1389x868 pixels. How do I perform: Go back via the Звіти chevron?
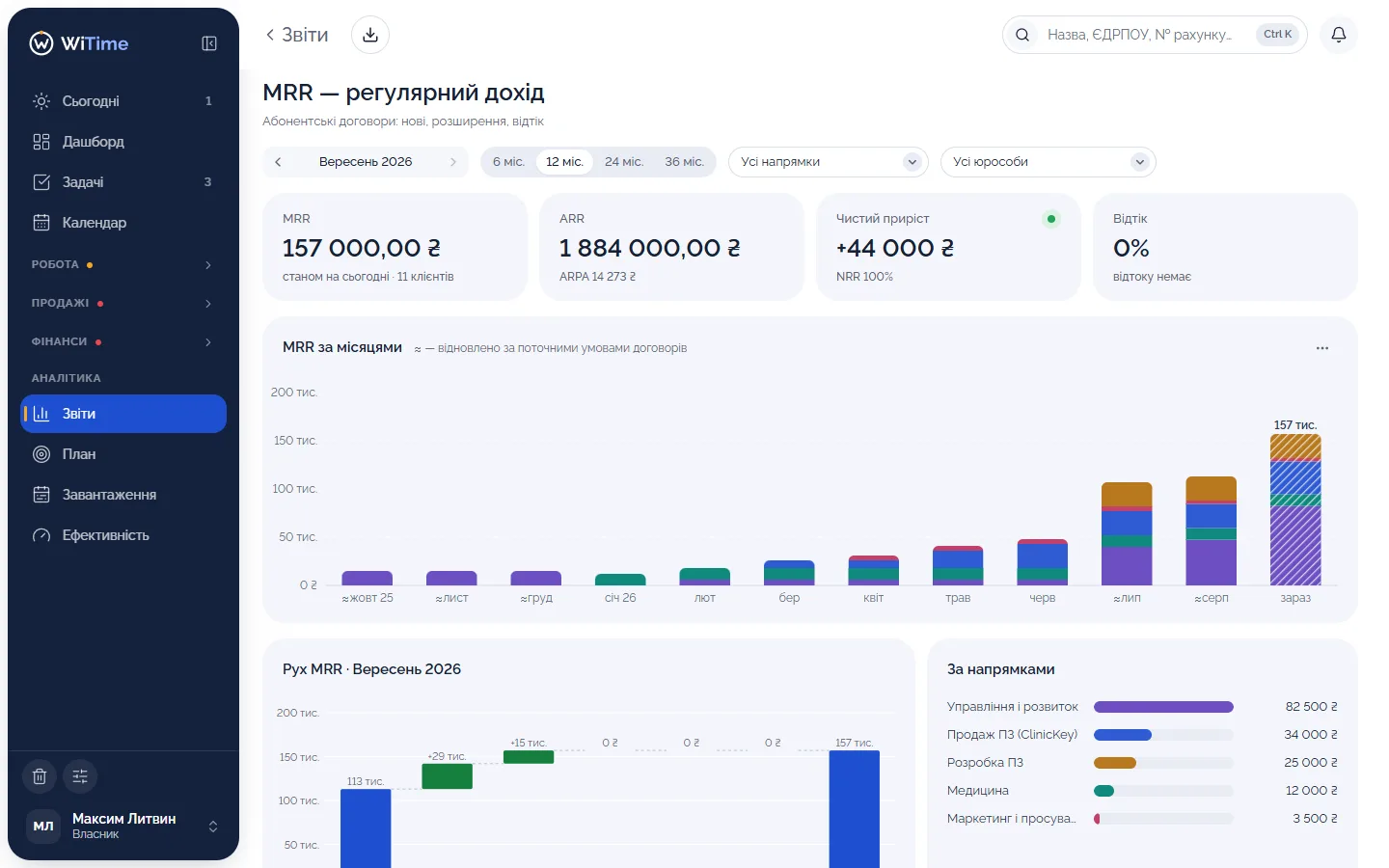(x=270, y=35)
